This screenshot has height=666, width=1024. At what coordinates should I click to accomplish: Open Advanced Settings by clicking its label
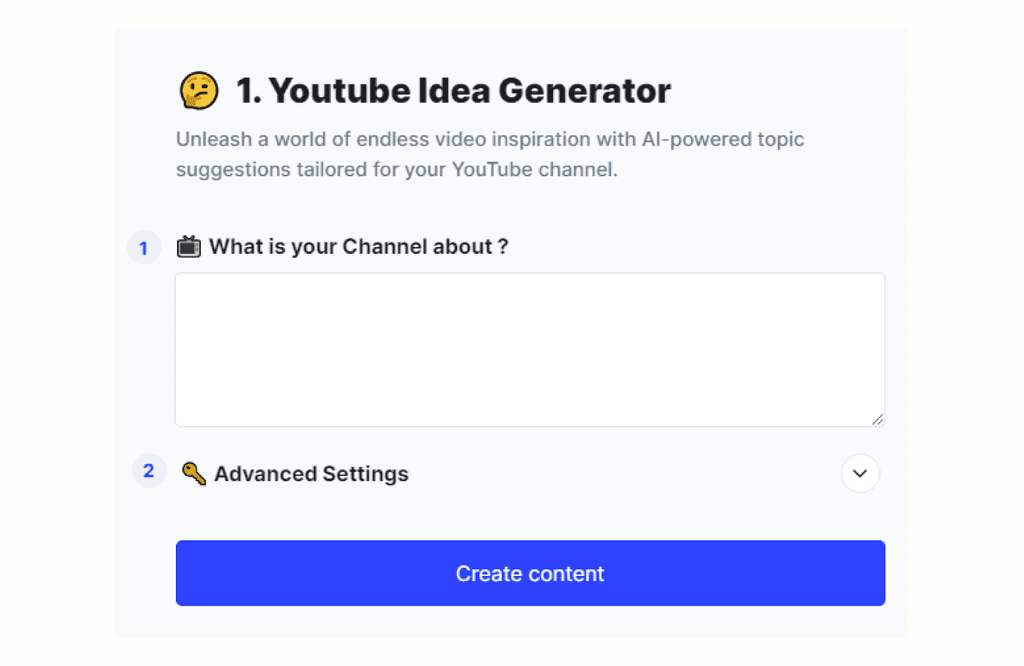click(x=310, y=473)
